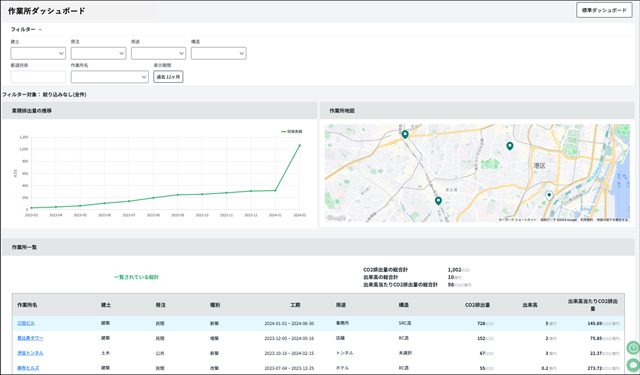This screenshot has width=640, height=375.
Task: Click the Google logo on the map
Action: click(x=337, y=218)
